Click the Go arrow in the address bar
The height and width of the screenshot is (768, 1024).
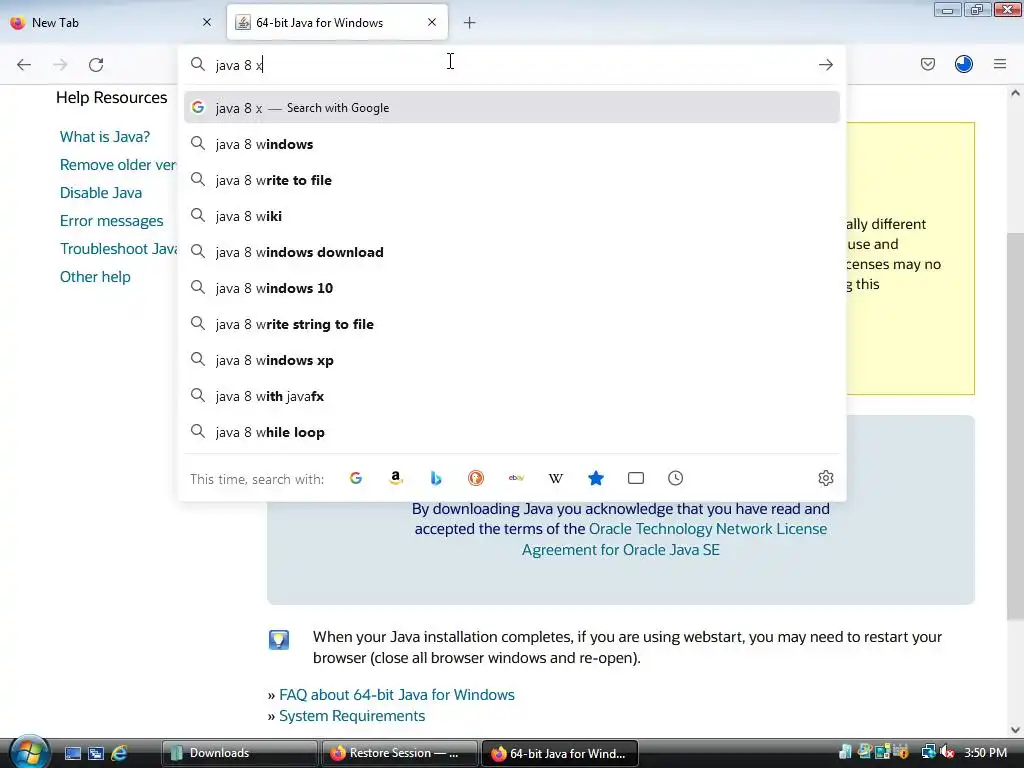pos(825,65)
